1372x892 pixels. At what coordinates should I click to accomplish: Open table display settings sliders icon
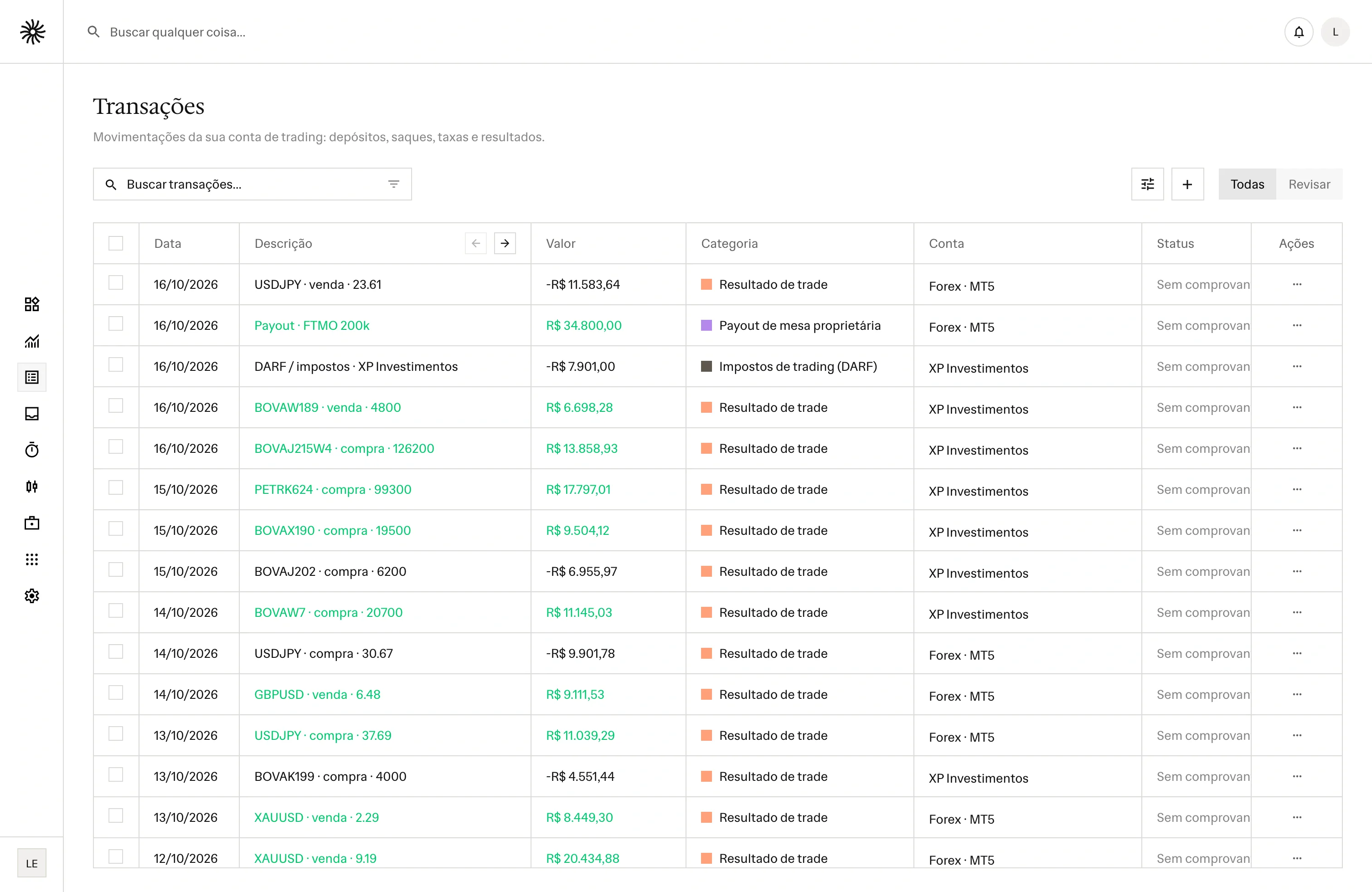coord(1147,185)
